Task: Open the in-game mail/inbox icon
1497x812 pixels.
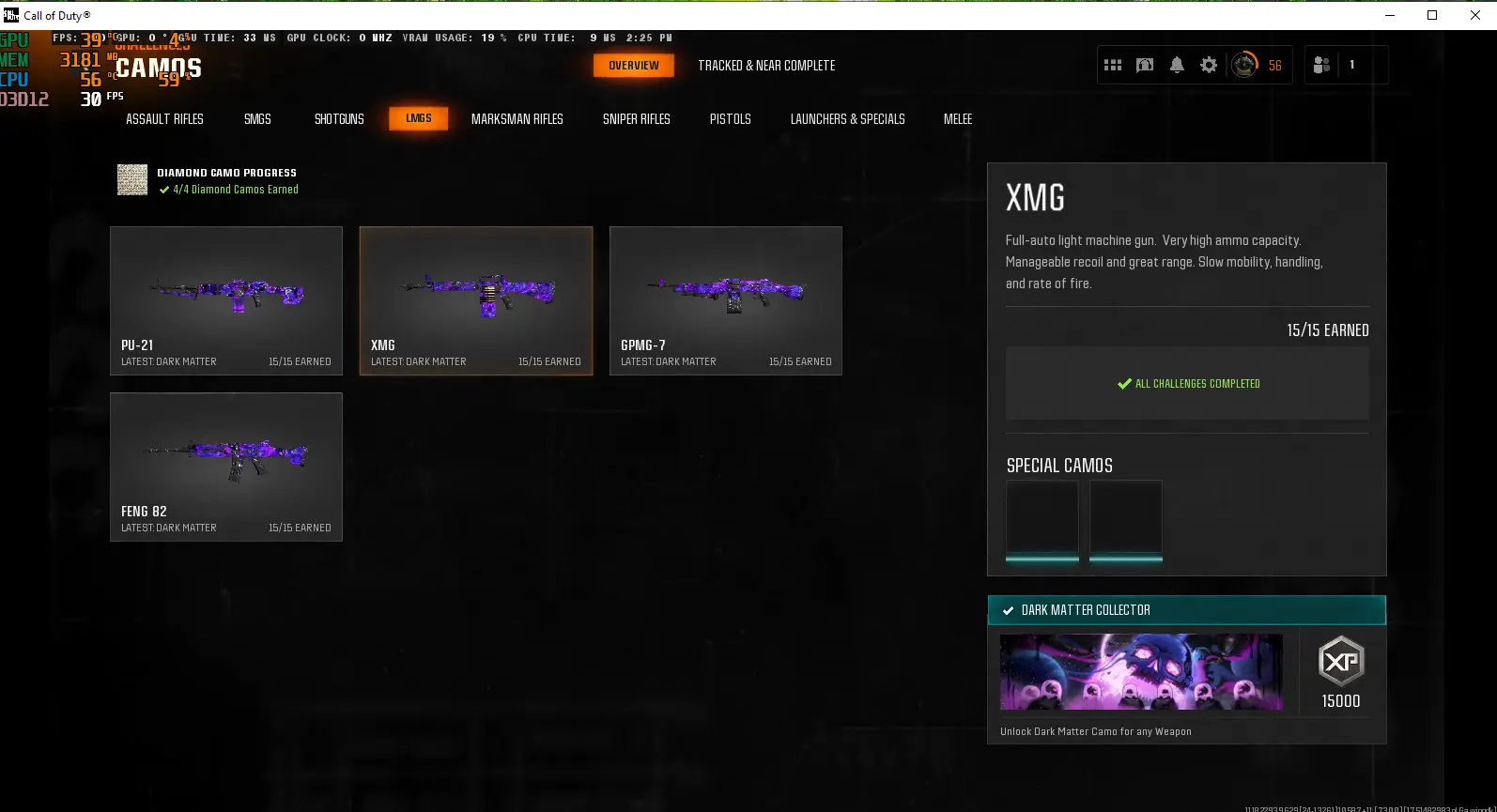Action: [1145, 65]
